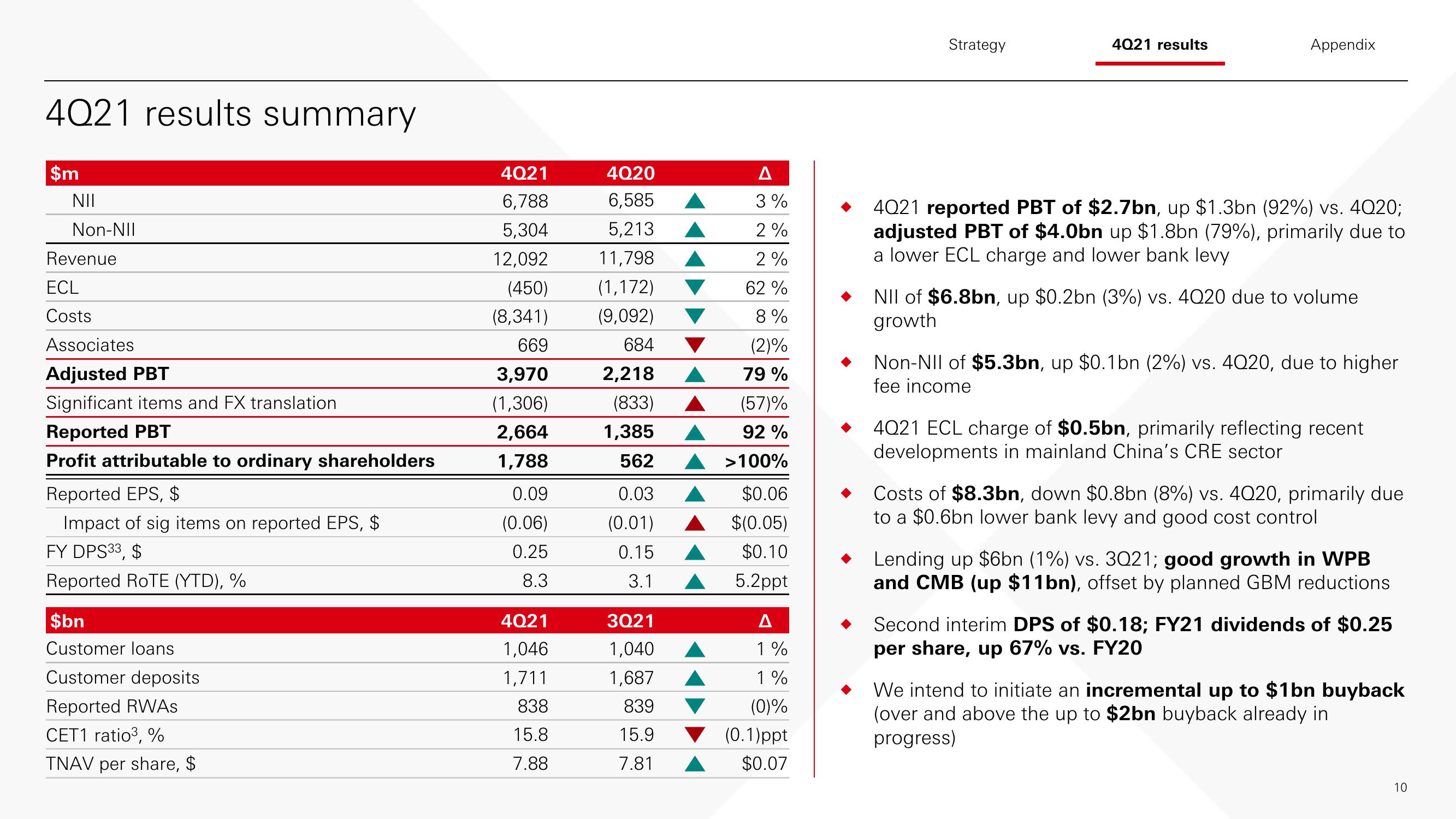Viewport: 1456px width, 819px height.
Task: Click the up arrow in Profit attributable row
Action: [x=695, y=461]
